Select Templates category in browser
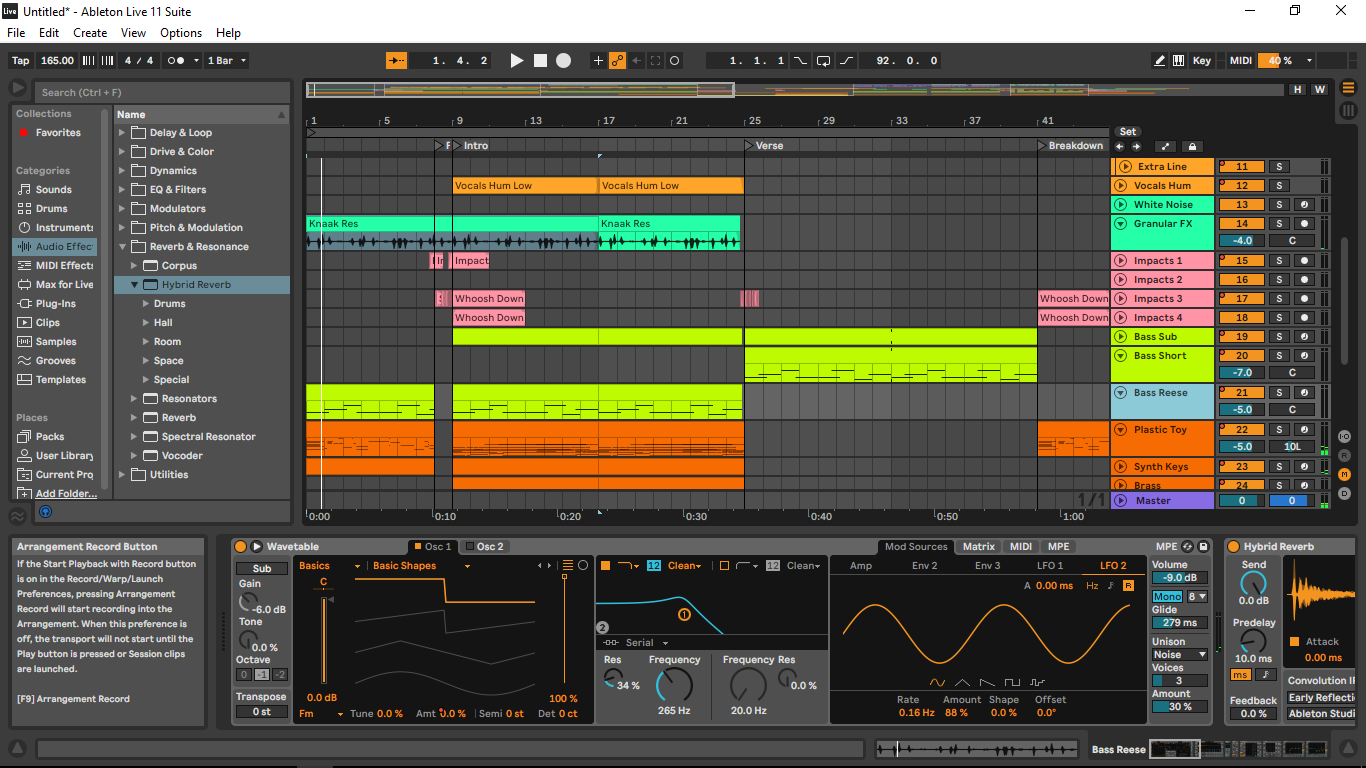Screen dimensions: 1366x768 (x=61, y=380)
